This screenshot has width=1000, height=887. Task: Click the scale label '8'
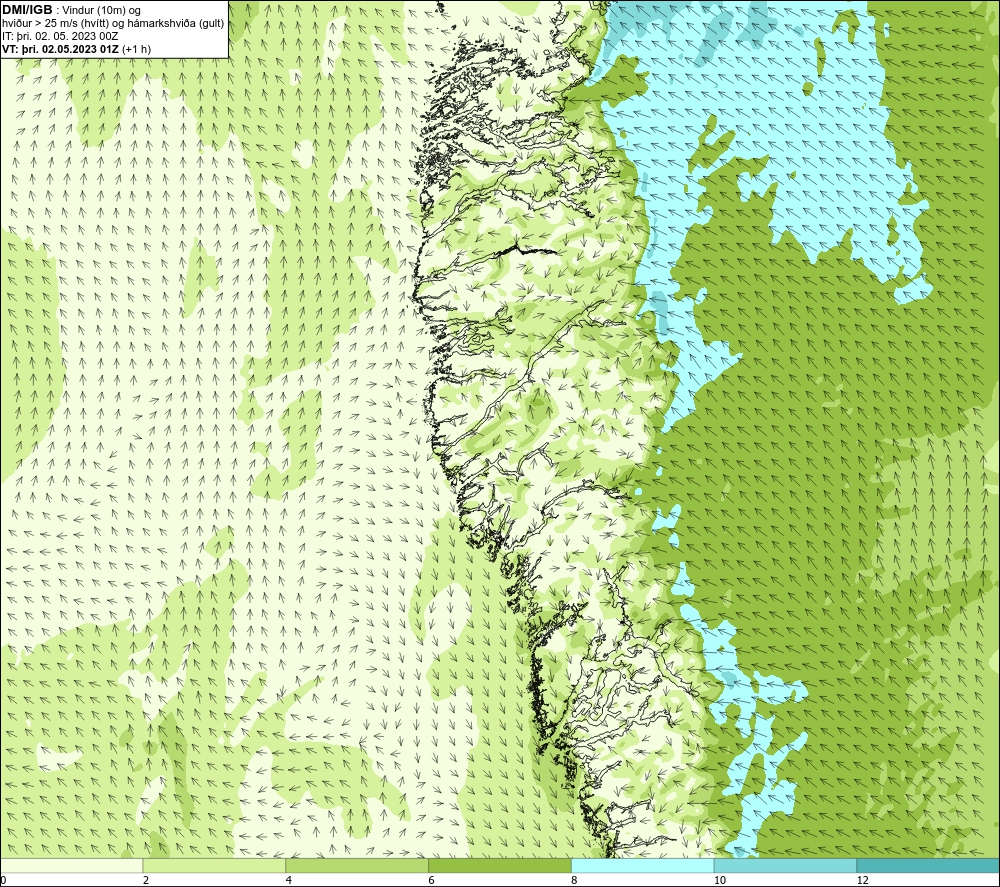point(575,880)
